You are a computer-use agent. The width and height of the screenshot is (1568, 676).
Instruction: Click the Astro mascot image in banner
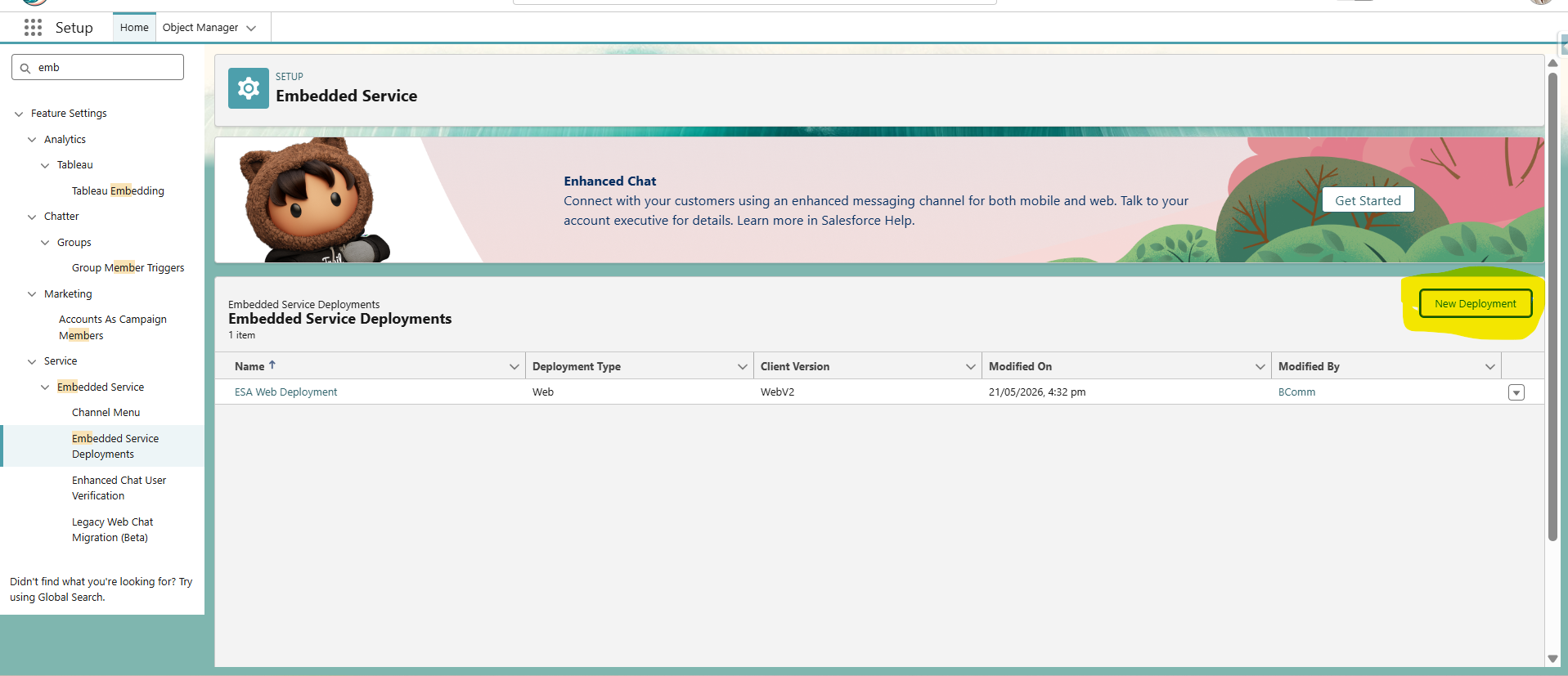click(315, 200)
